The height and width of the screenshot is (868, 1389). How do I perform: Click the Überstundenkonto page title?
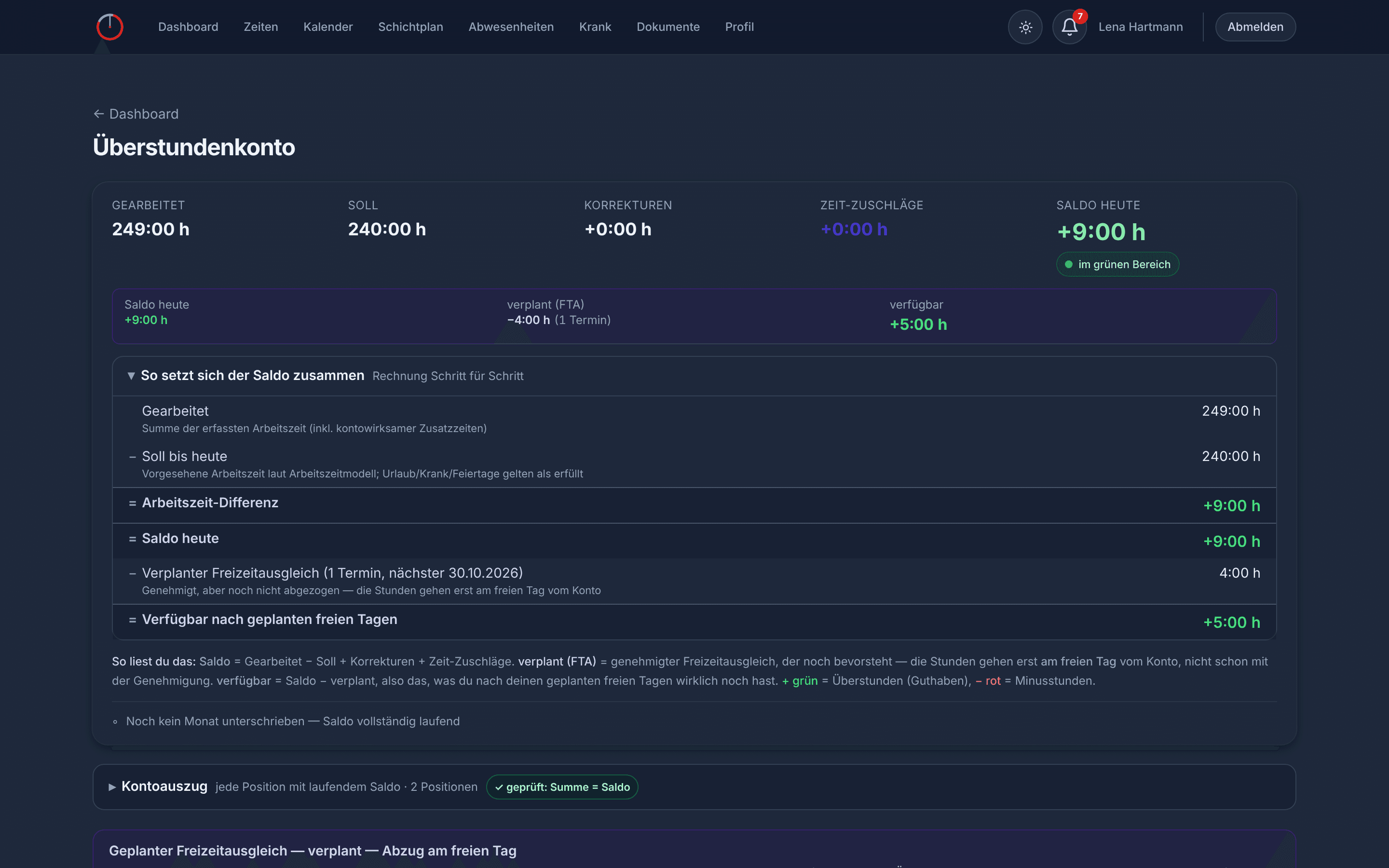point(194,147)
